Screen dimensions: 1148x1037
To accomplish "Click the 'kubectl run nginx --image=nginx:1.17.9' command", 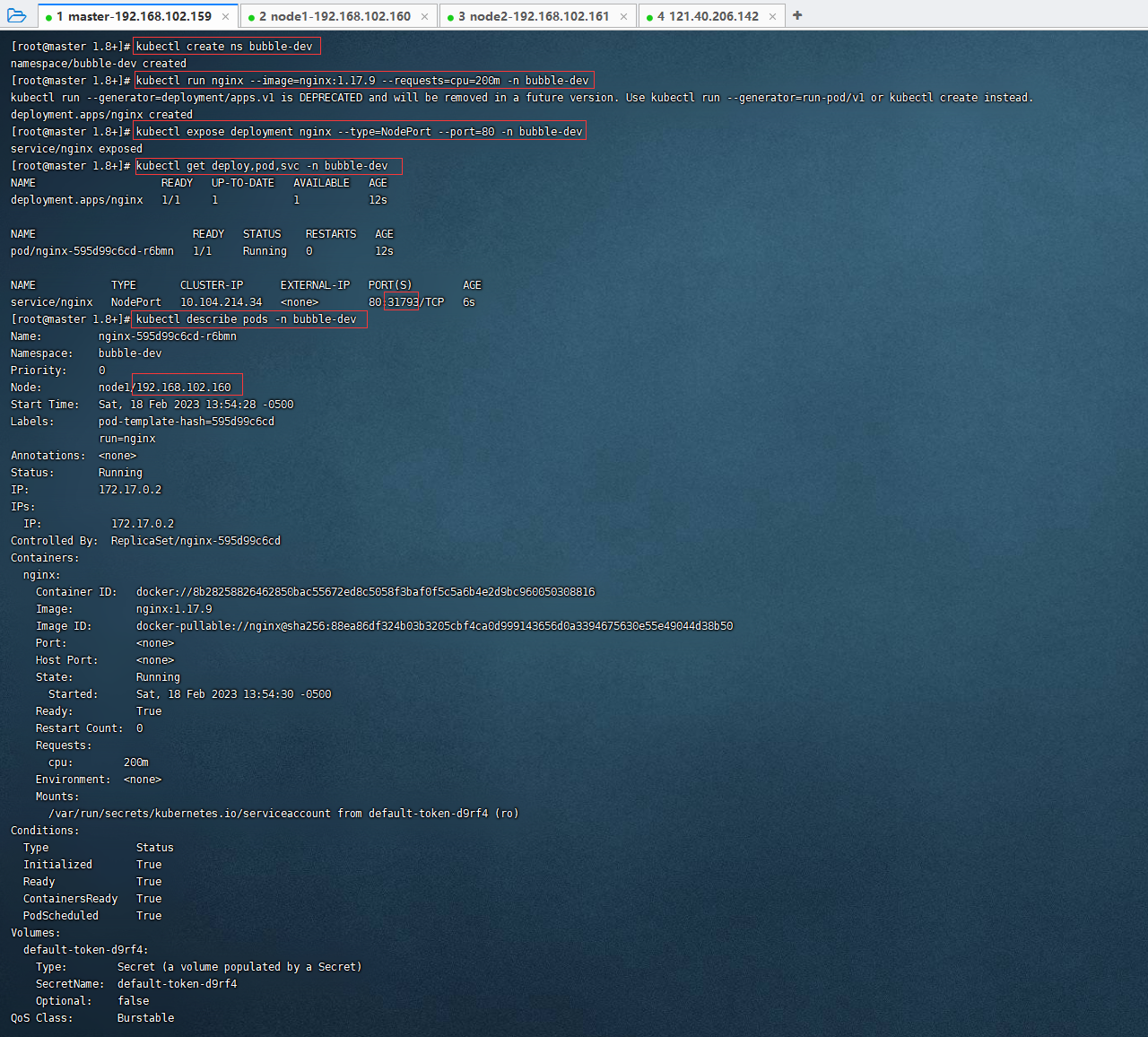I will [x=362, y=81].
